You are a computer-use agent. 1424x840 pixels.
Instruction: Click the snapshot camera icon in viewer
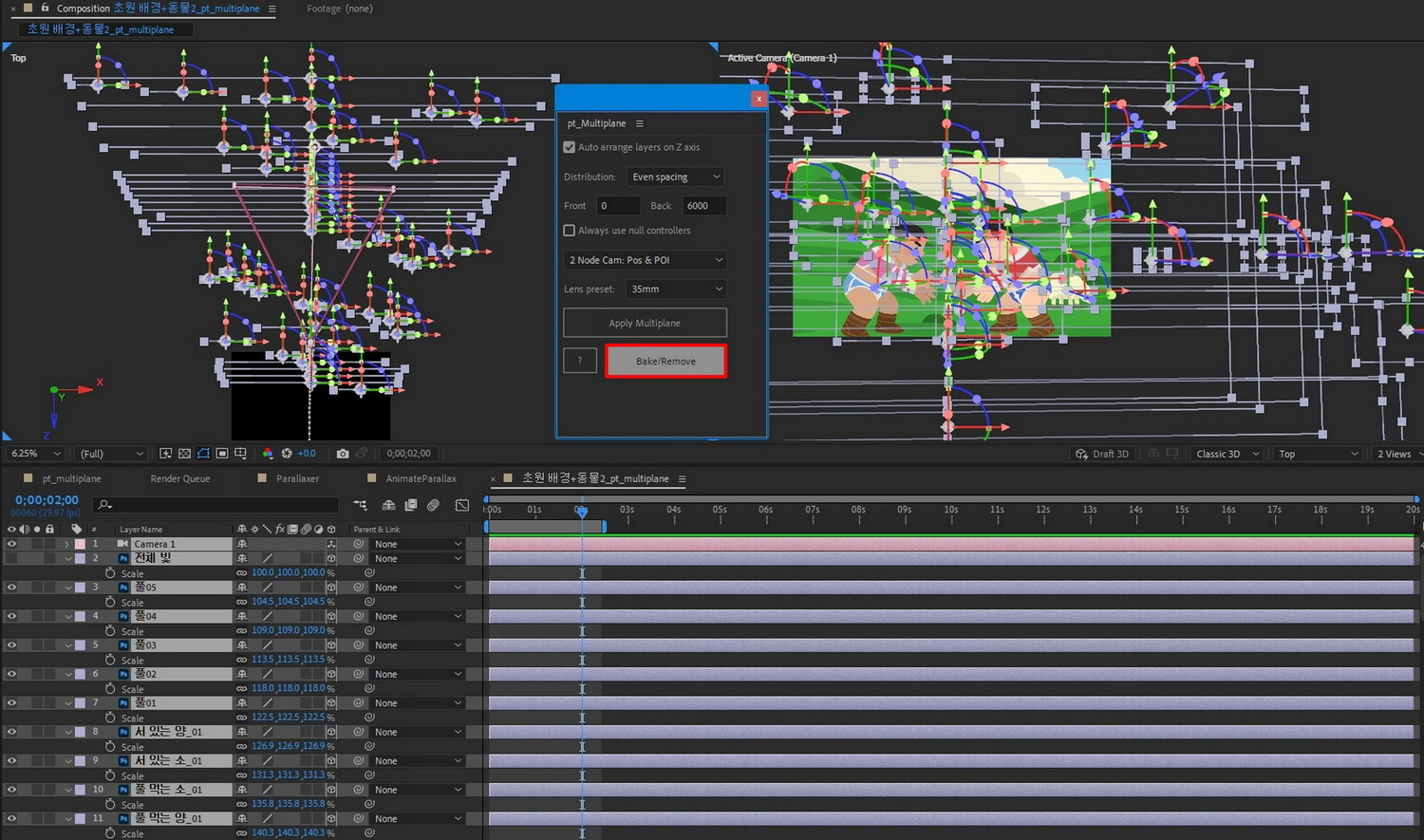[x=343, y=454]
